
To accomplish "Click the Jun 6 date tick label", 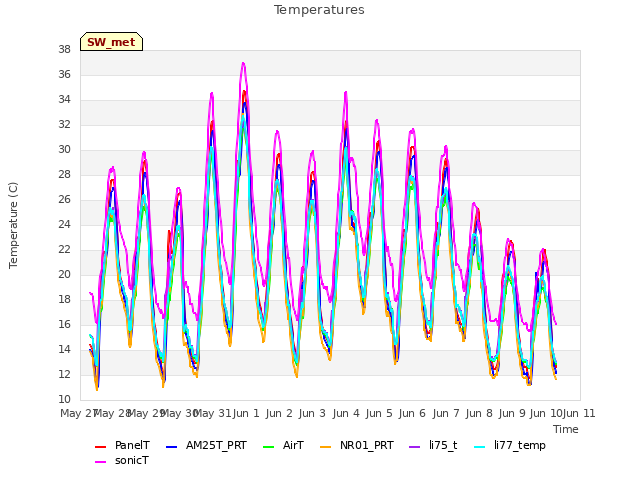I will coord(412,413).
